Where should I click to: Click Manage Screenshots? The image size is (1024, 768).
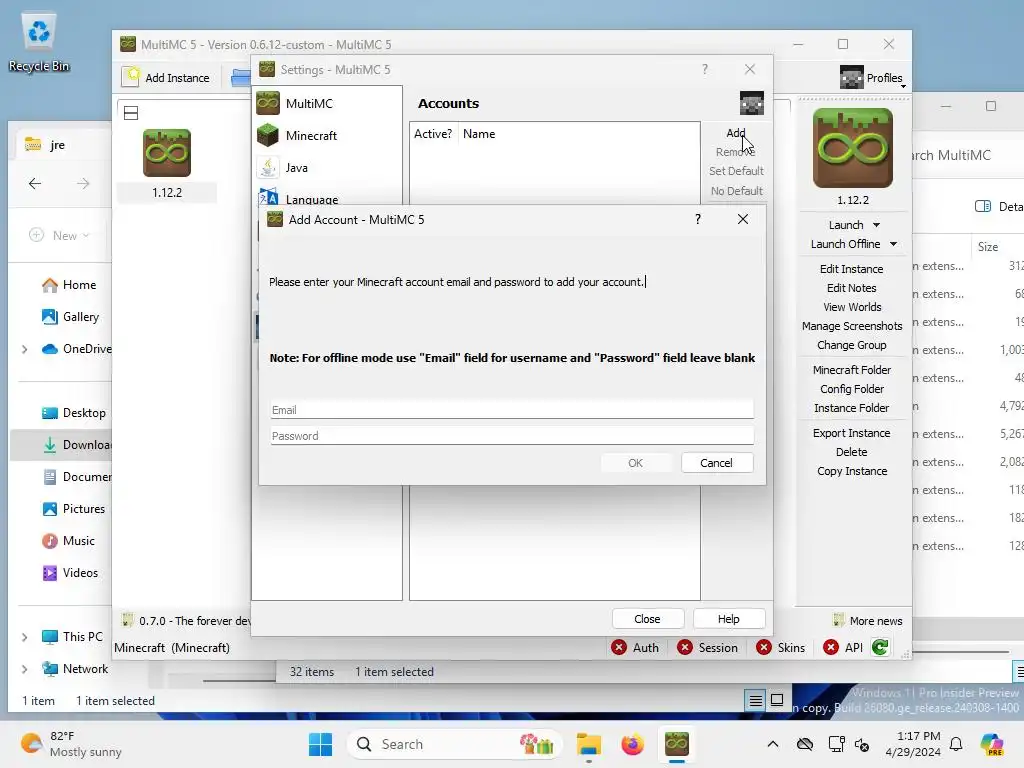(x=852, y=325)
